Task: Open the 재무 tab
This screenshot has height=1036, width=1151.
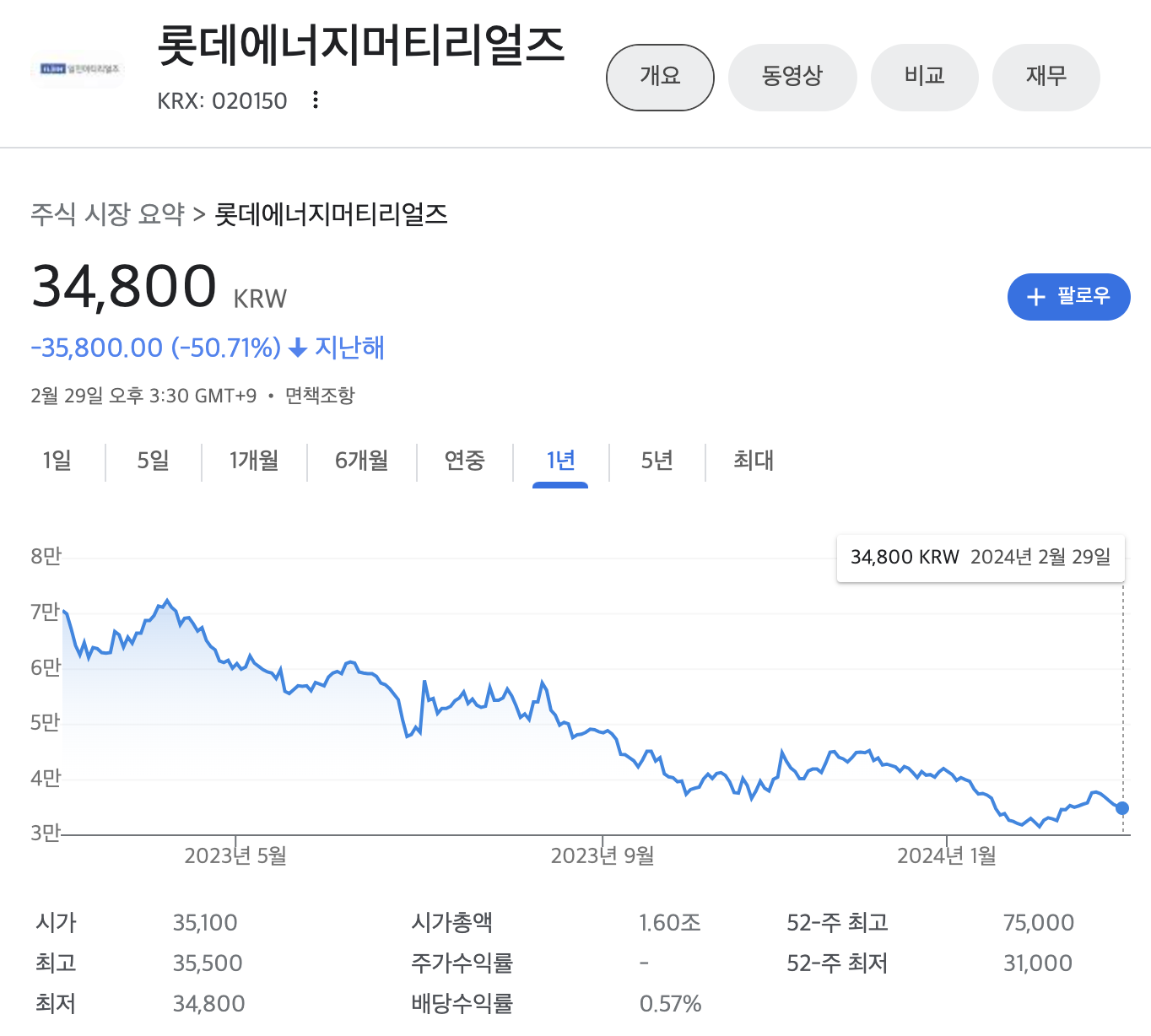Action: coord(1046,77)
